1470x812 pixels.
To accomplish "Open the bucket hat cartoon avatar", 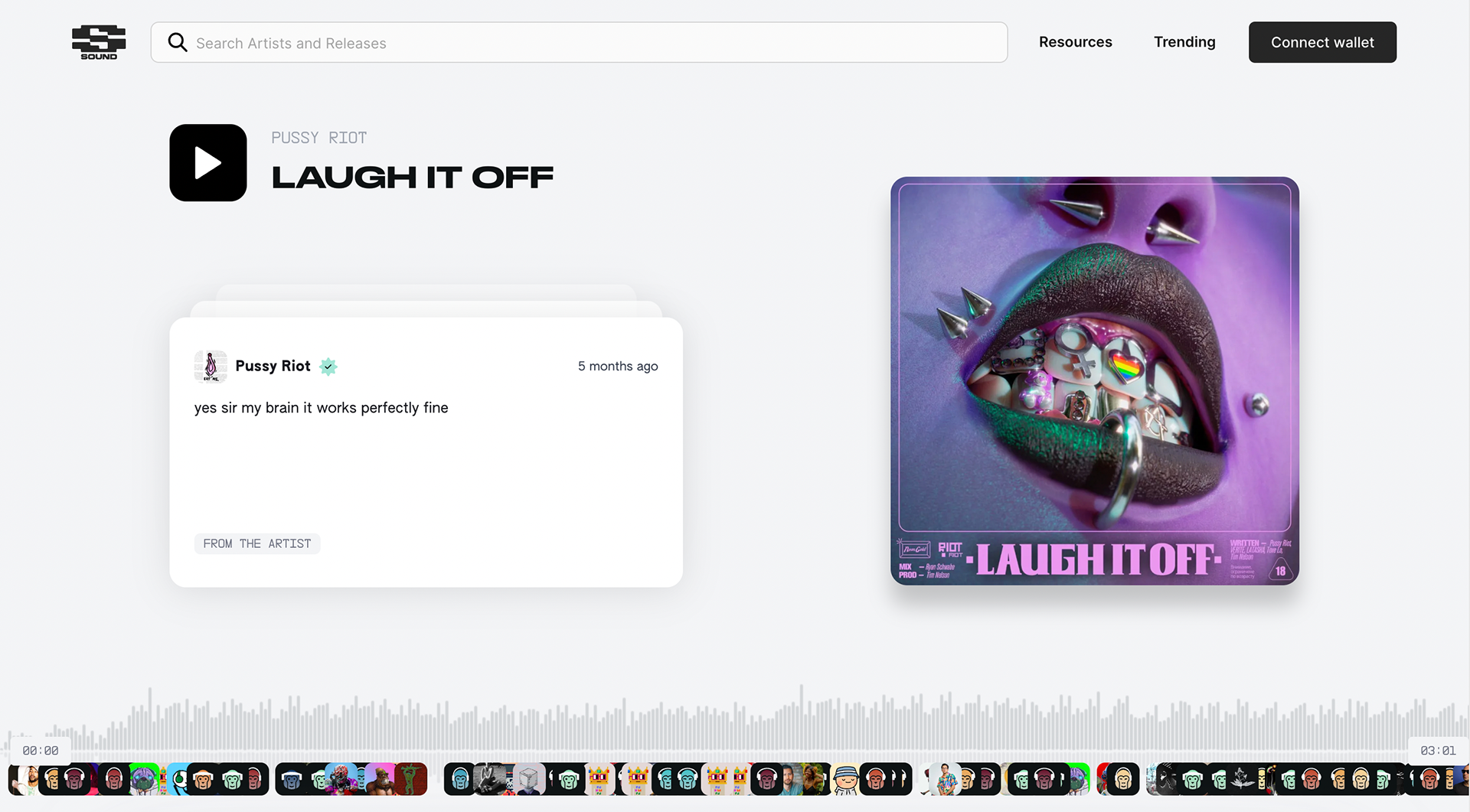I will [846, 779].
